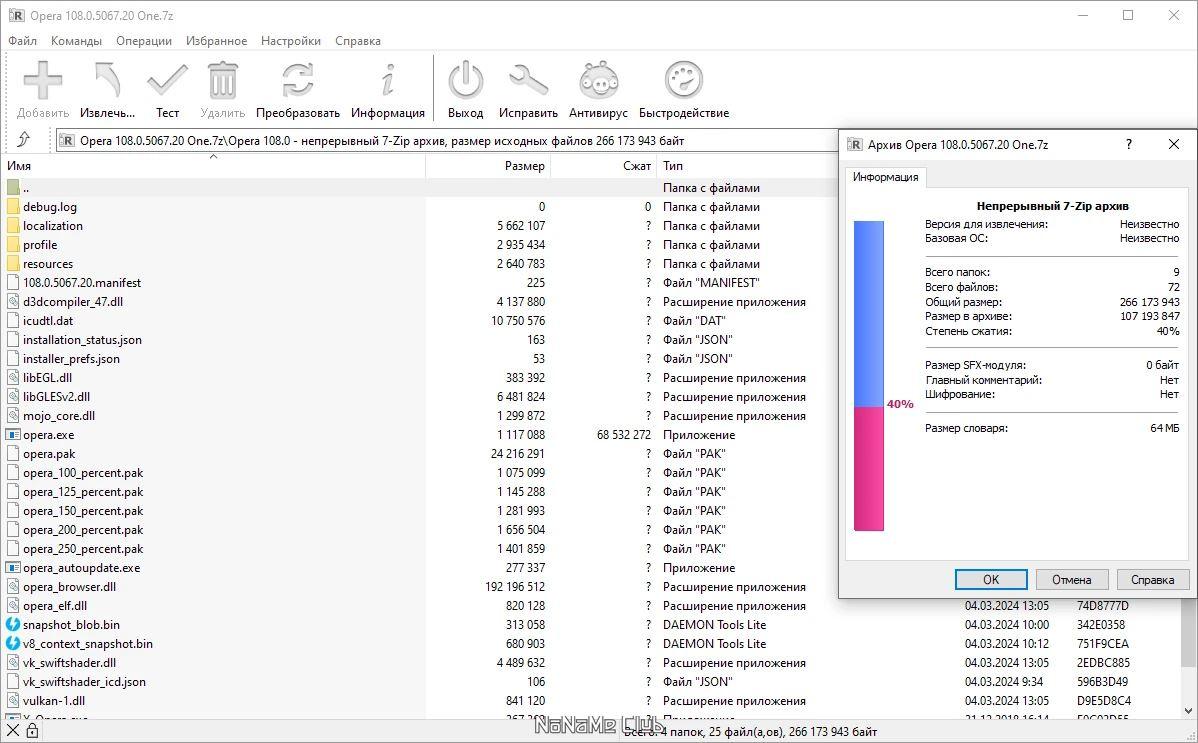1198x743 pixels.
Task: Open the Операции menu
Action: point(143,40)
